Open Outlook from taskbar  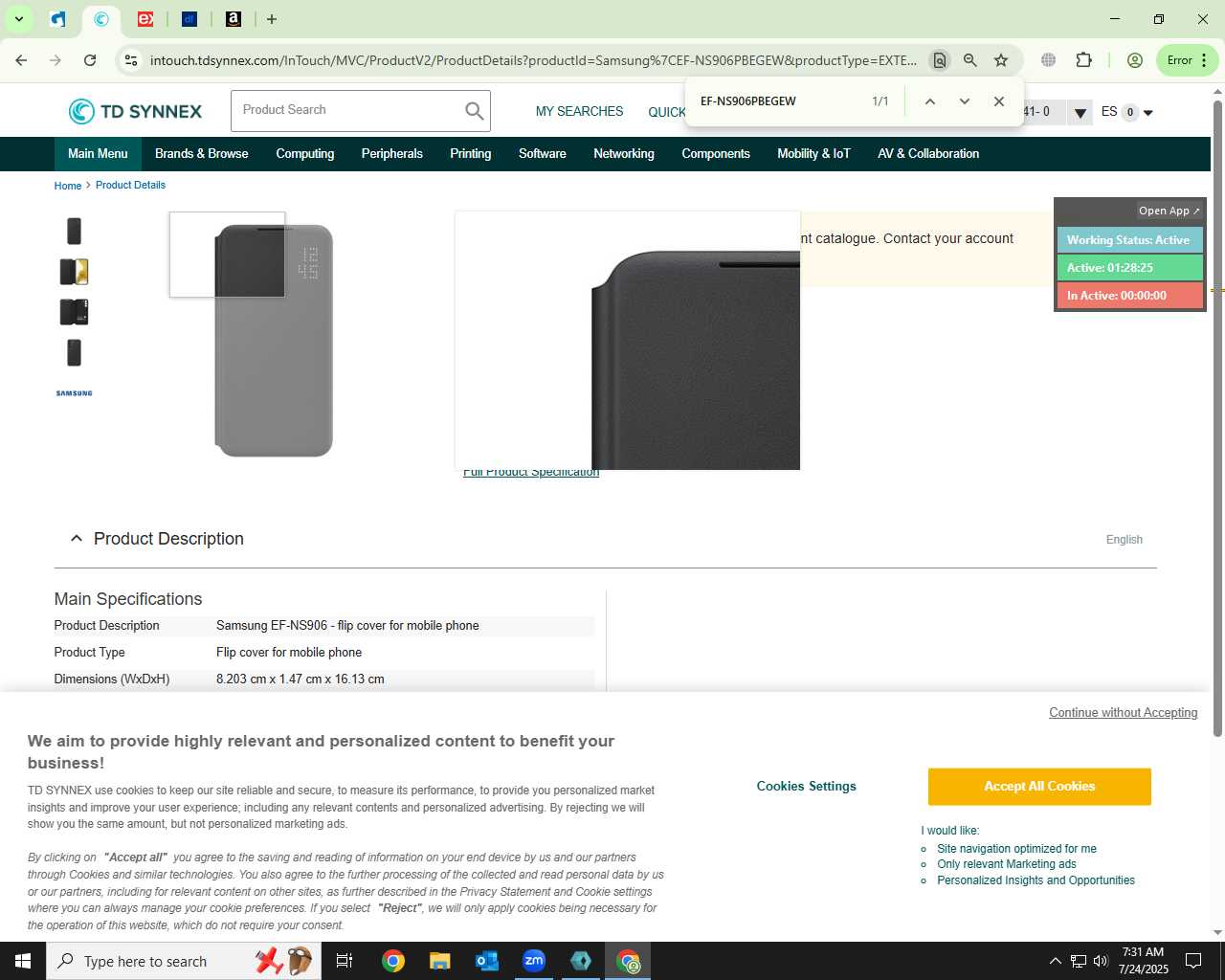tap(487, 961)
